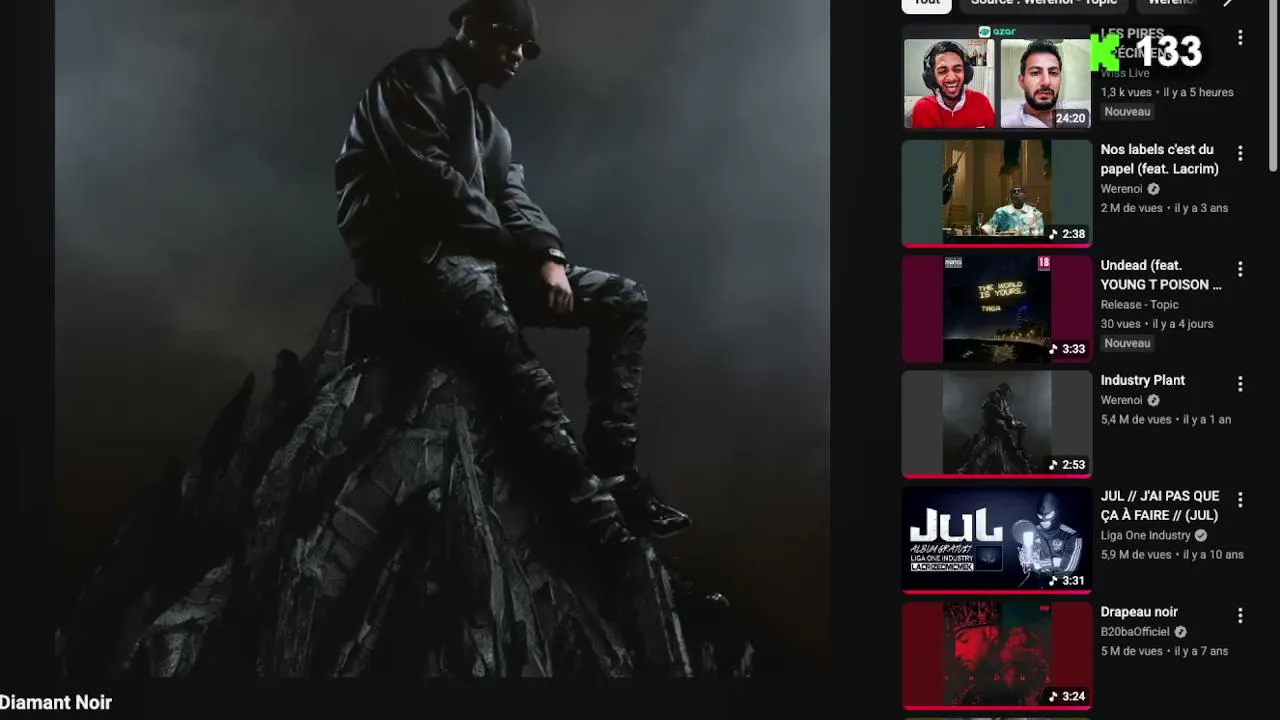The height and width of the screenshot is (720, 1280).
Task: Open 'Nos labels c'est du papel (feat. Lacrim)' title
Action: [x=1160, y=159]
